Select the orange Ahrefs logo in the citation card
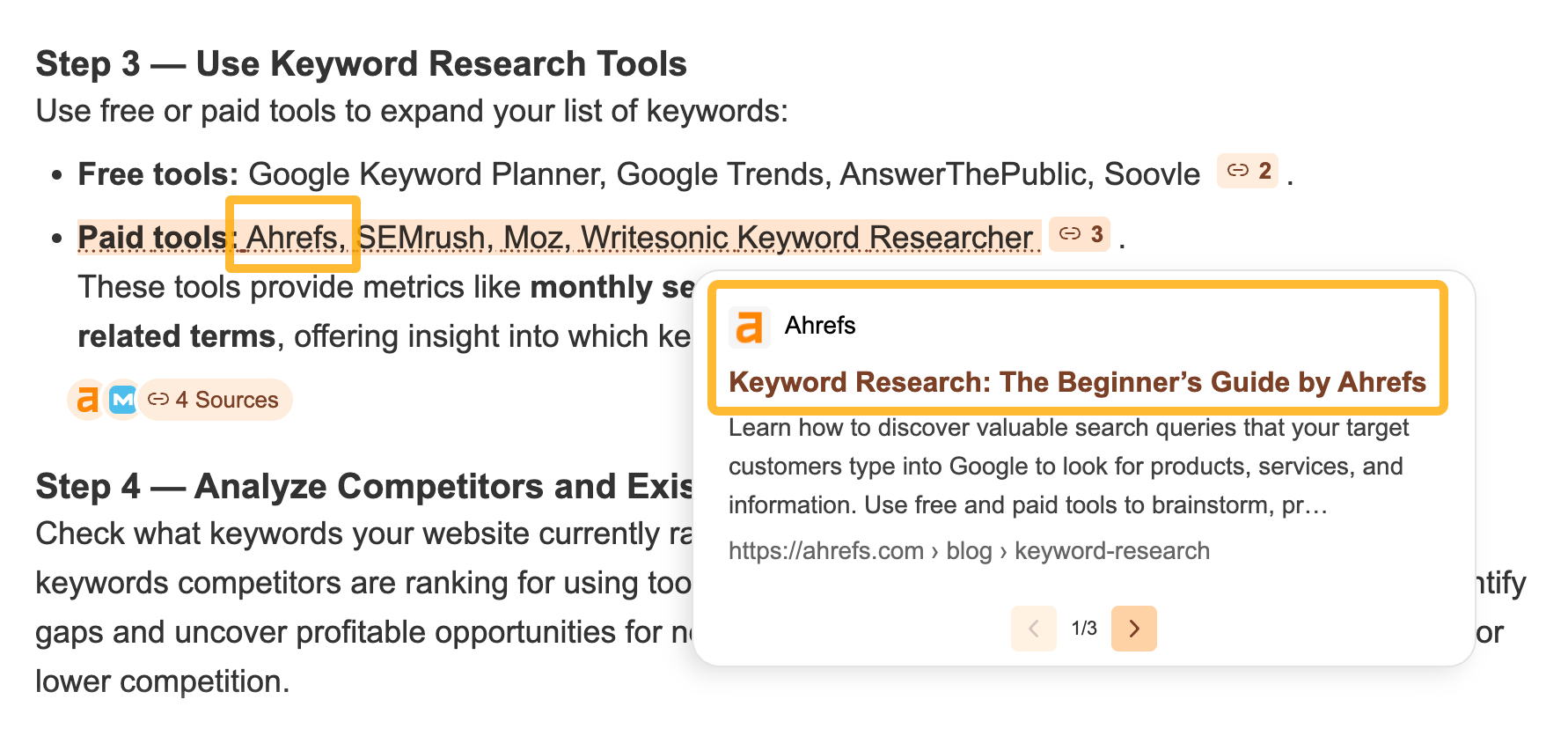 coord(749,326)
